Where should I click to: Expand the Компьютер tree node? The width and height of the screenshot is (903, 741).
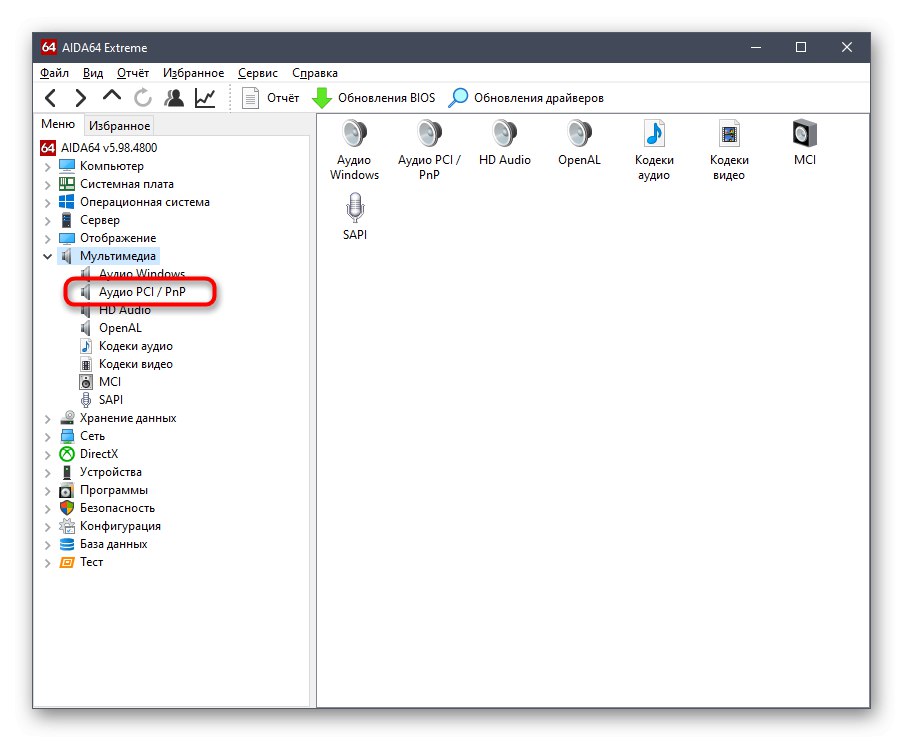47,167
